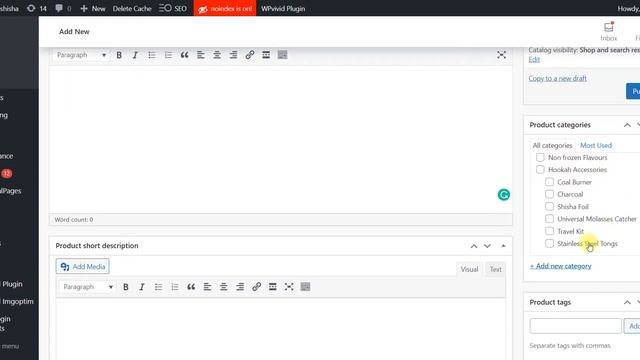This screenshot has width=640, height=360.
Task: Open Paragraph format dropdown in main editor
Action: click(81, 55)
